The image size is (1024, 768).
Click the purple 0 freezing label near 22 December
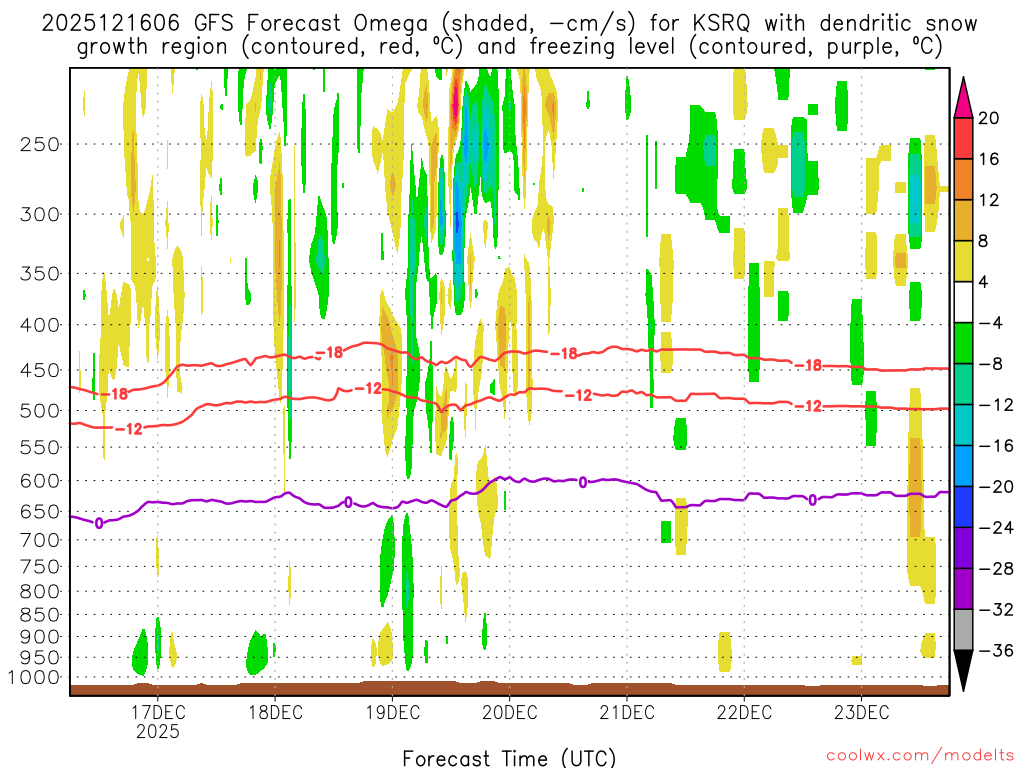(812, 500)
